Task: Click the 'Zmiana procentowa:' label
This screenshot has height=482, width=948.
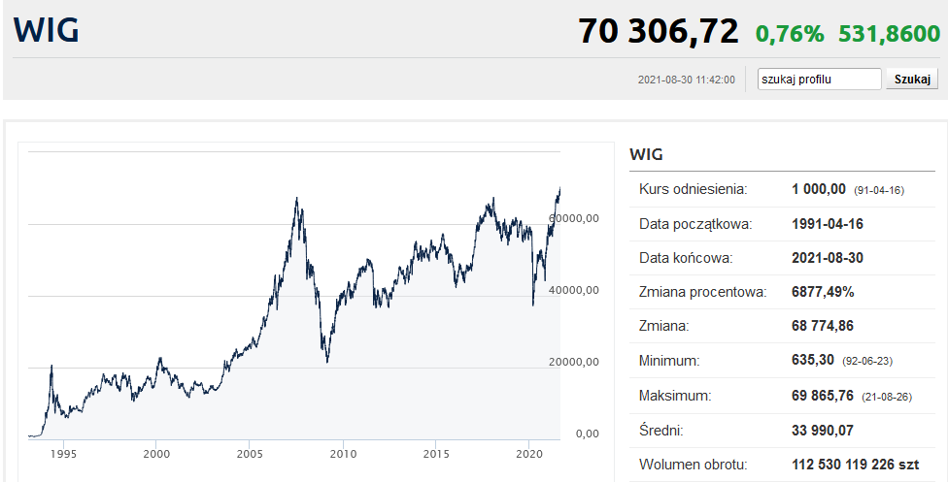Action: click(703, 293)
